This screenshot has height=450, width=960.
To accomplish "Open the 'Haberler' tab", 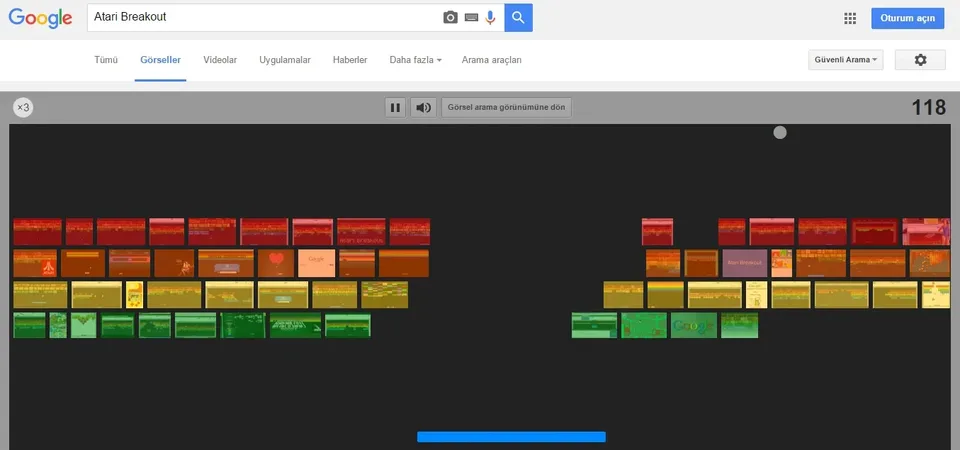I will (350, 60).
